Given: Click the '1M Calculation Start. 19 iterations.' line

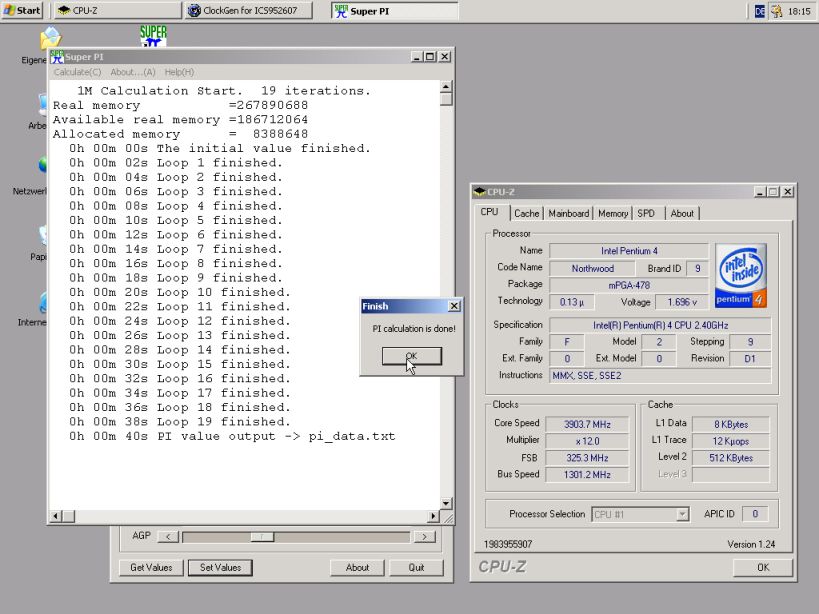Looking at the screenshot, I should pyautogui.click(x=224, y=91).
